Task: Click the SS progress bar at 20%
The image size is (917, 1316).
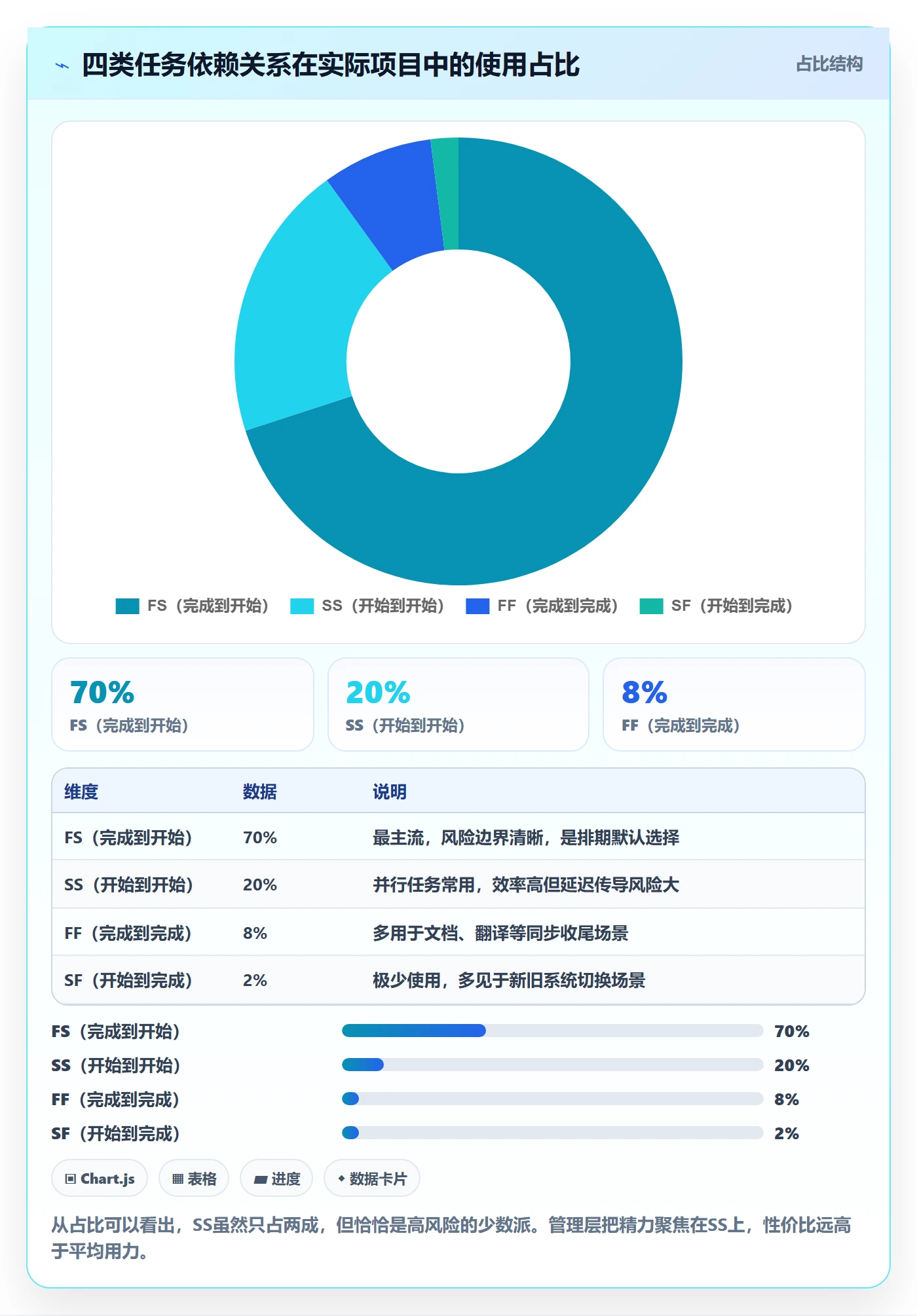Action: coord(552,1065)
